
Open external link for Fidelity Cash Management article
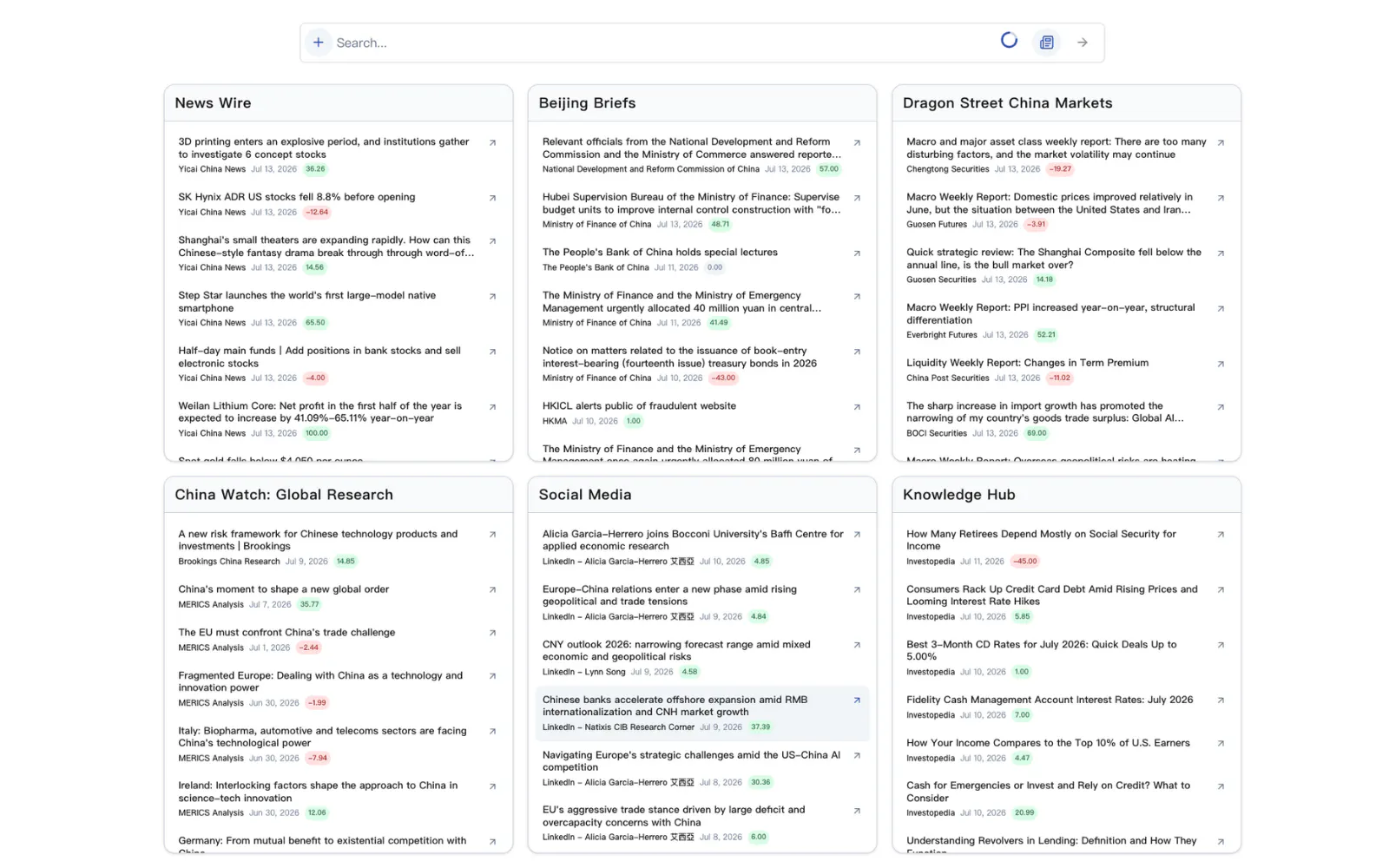tap(1221, 700)
